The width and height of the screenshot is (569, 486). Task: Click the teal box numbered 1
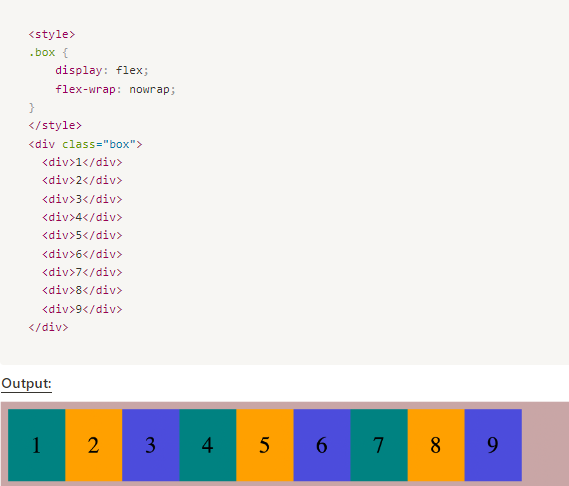click(37, 445)
